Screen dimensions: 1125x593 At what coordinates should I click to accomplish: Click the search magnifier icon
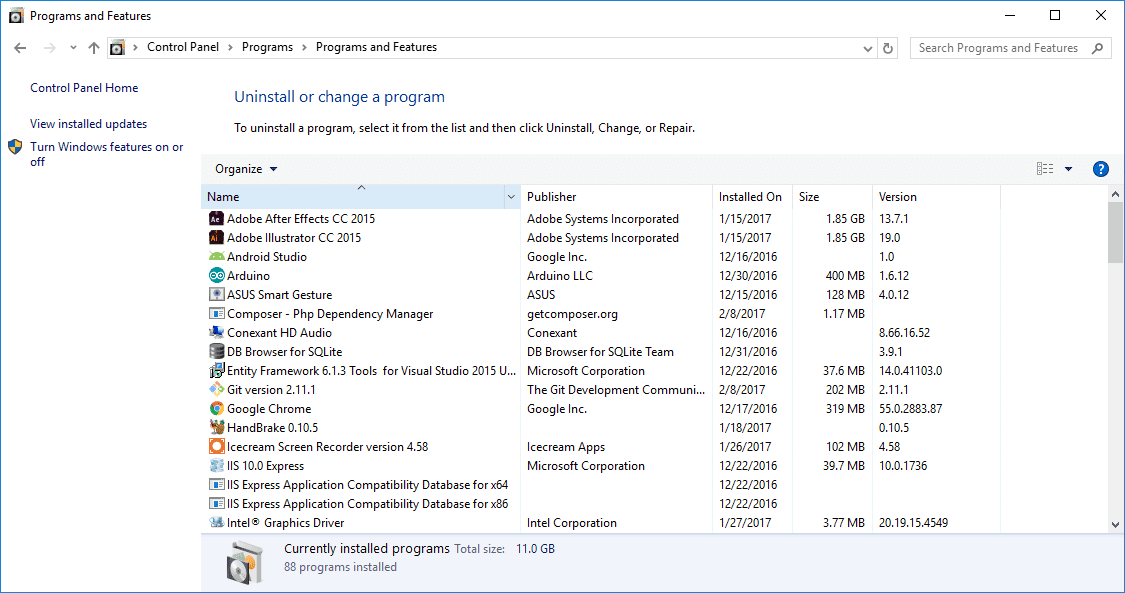coord(1097,48)
